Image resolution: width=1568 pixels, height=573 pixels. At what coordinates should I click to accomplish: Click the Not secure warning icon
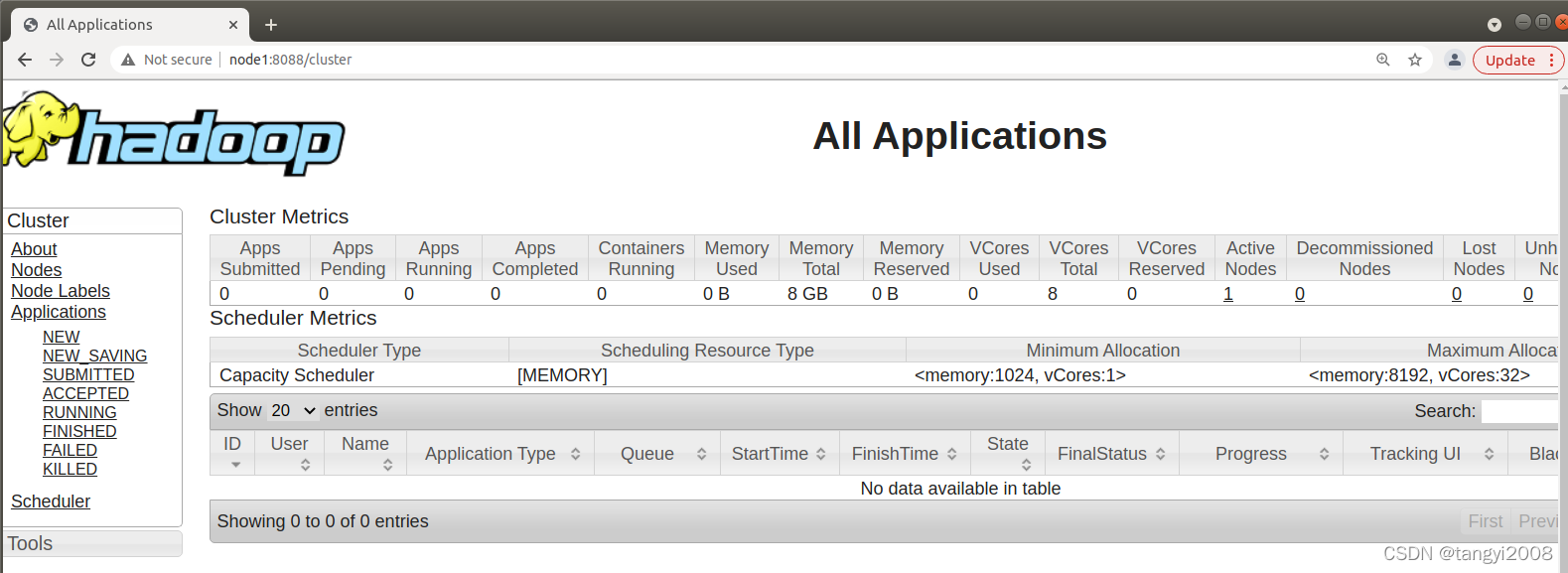[x=128, y=60]
